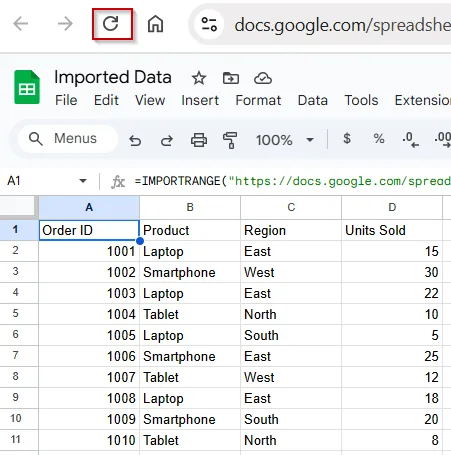Reload the page with the refresh icon
The image size is (451, 455).
pyautogui.click(x=111, y=24)
